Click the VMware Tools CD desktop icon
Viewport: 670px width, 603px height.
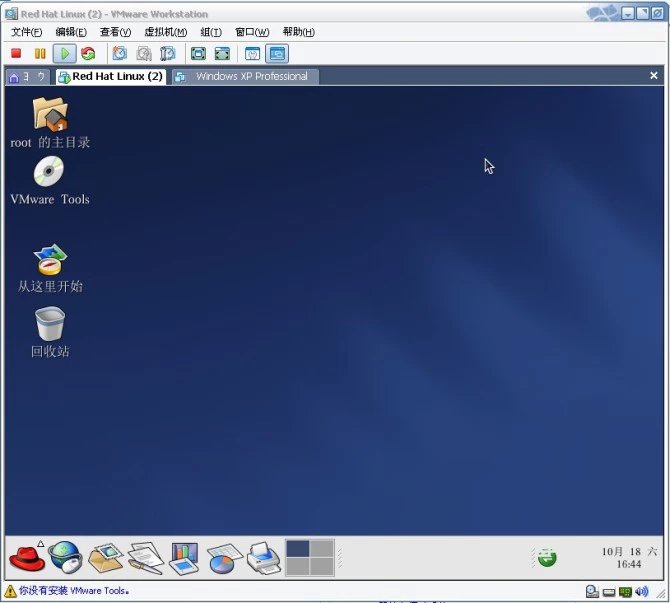49,172
